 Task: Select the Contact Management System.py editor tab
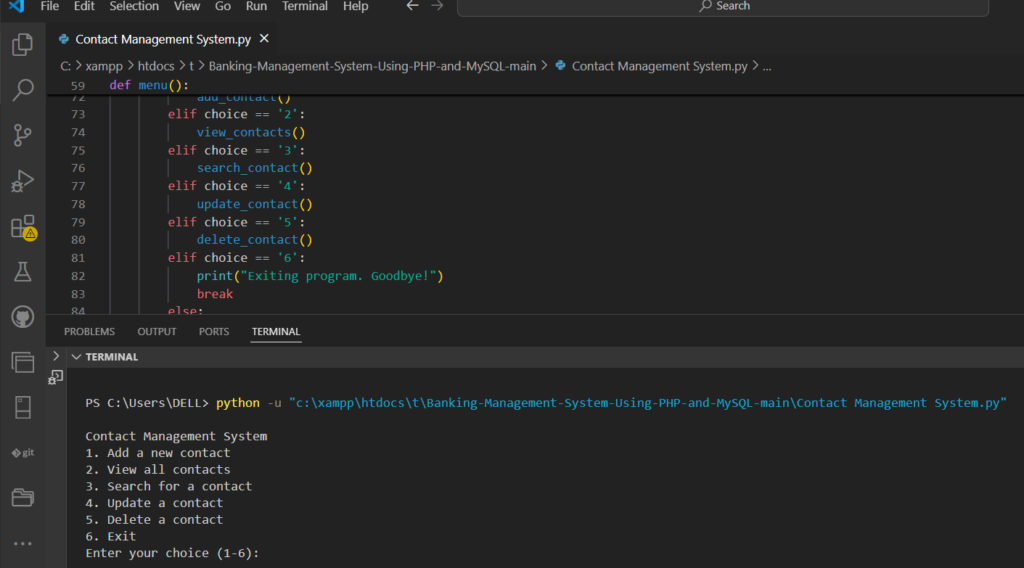tap(163, 39)
